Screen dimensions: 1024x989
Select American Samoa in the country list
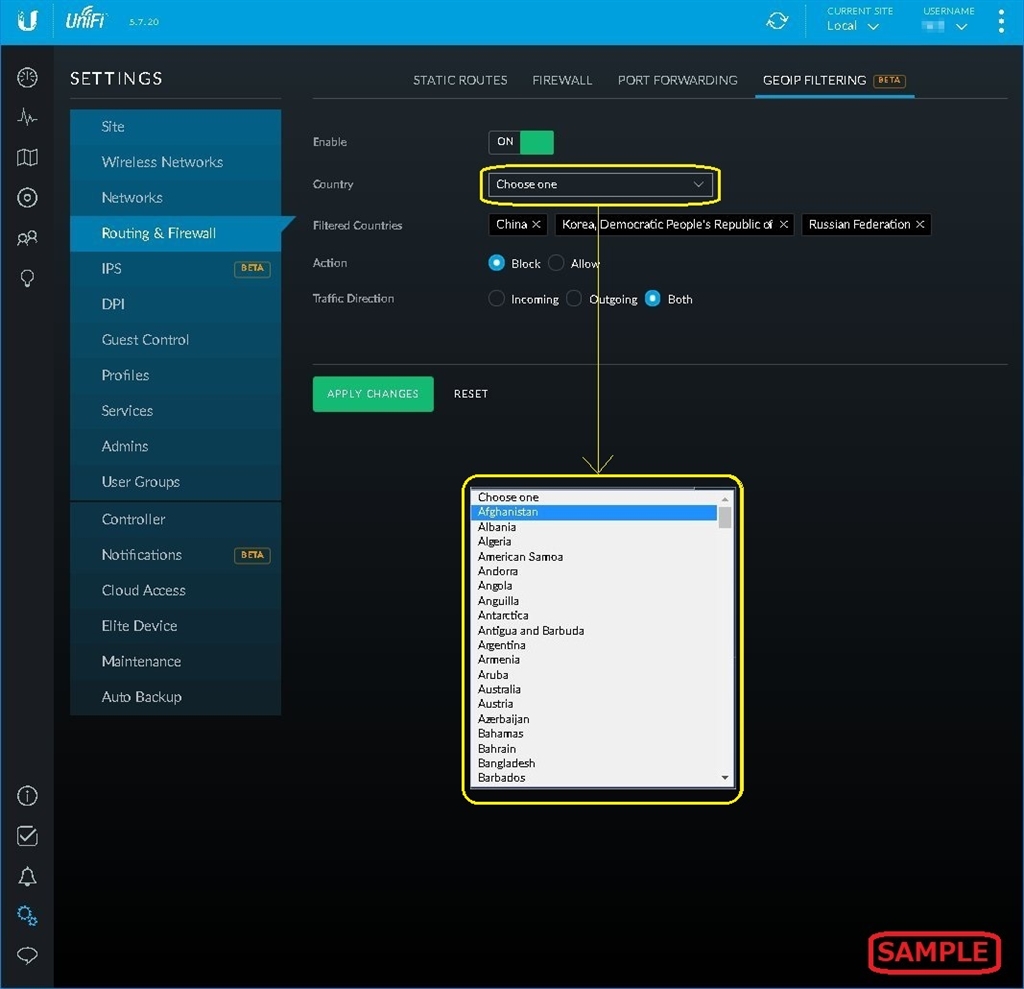click(x=594, y=557)
